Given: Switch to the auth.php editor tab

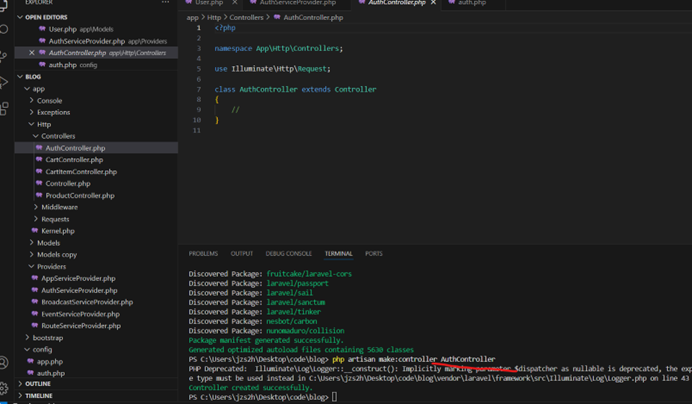Looking at the screenshot, I should (471, 3).
